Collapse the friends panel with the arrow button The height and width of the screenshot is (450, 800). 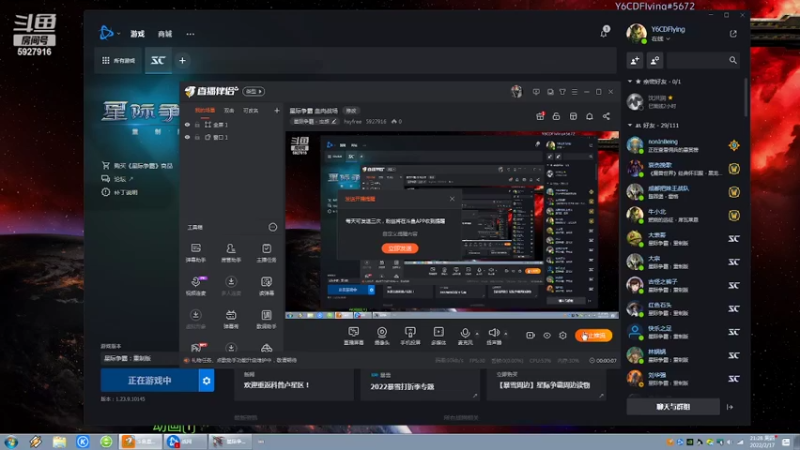point(730,407)
